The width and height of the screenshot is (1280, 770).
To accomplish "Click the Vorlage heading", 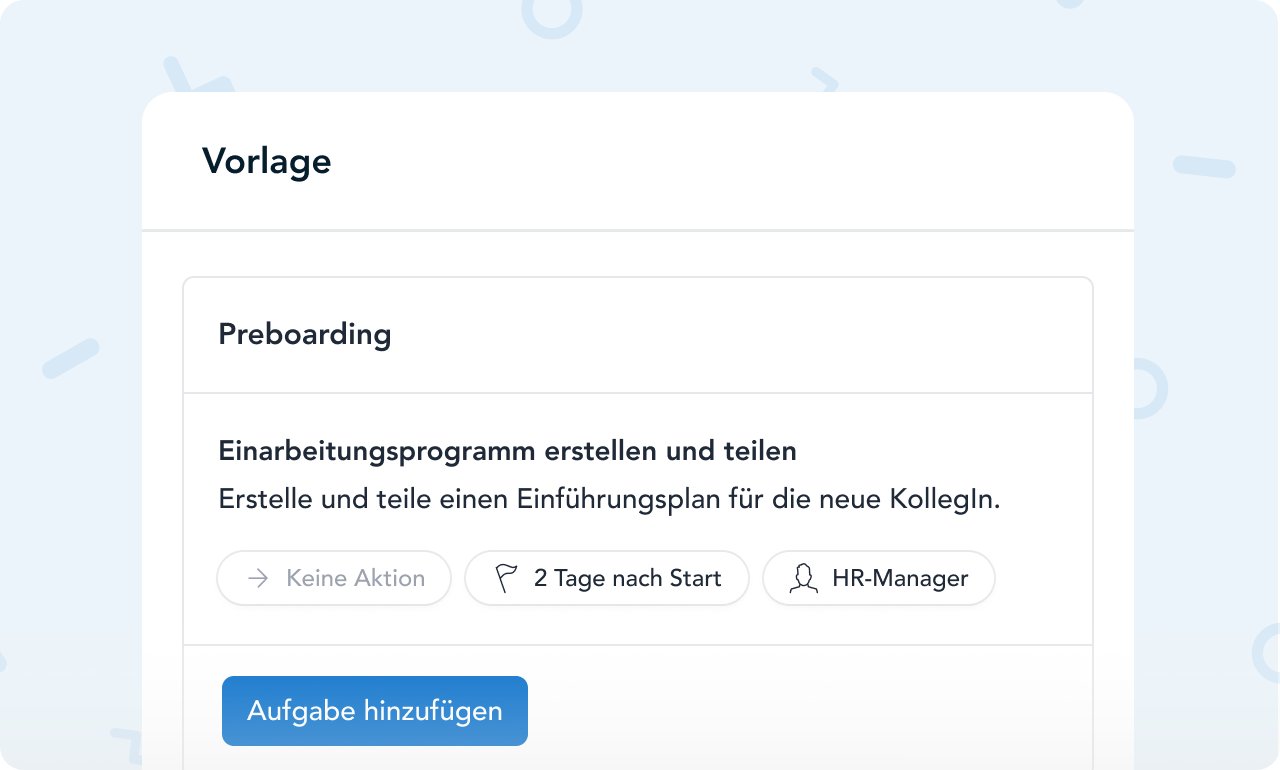I will (266, 160).
